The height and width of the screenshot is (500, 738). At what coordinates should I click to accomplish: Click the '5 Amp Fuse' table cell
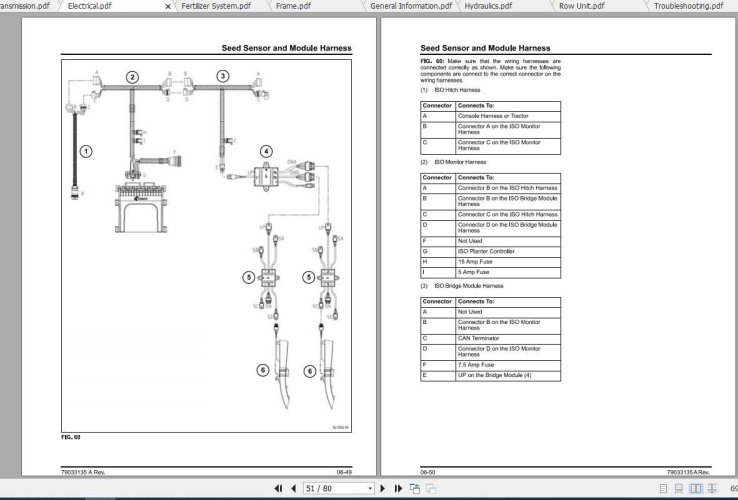pyautogui.click(x=508, y=272)
